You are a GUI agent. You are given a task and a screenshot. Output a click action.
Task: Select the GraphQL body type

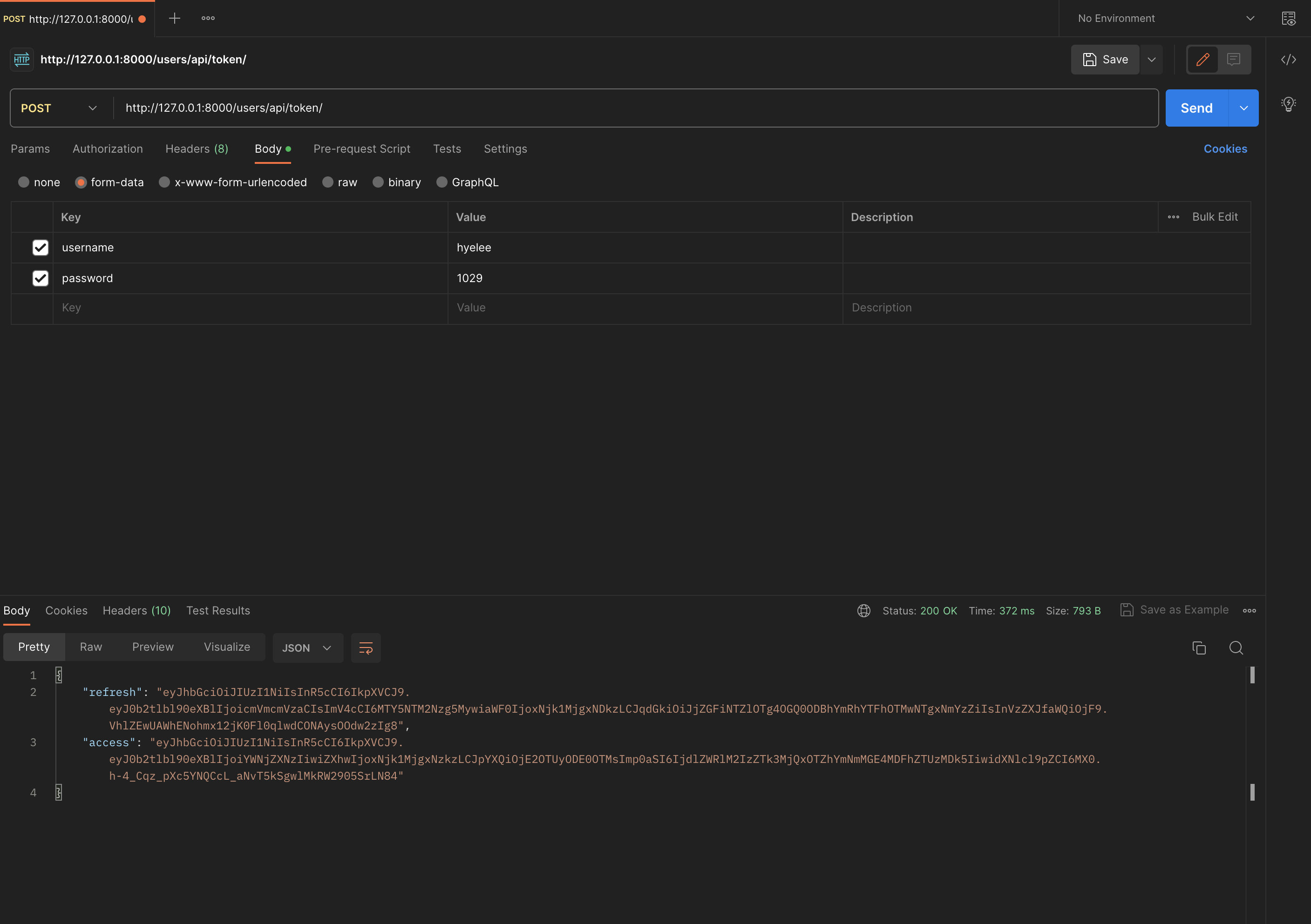coord(442,182)
